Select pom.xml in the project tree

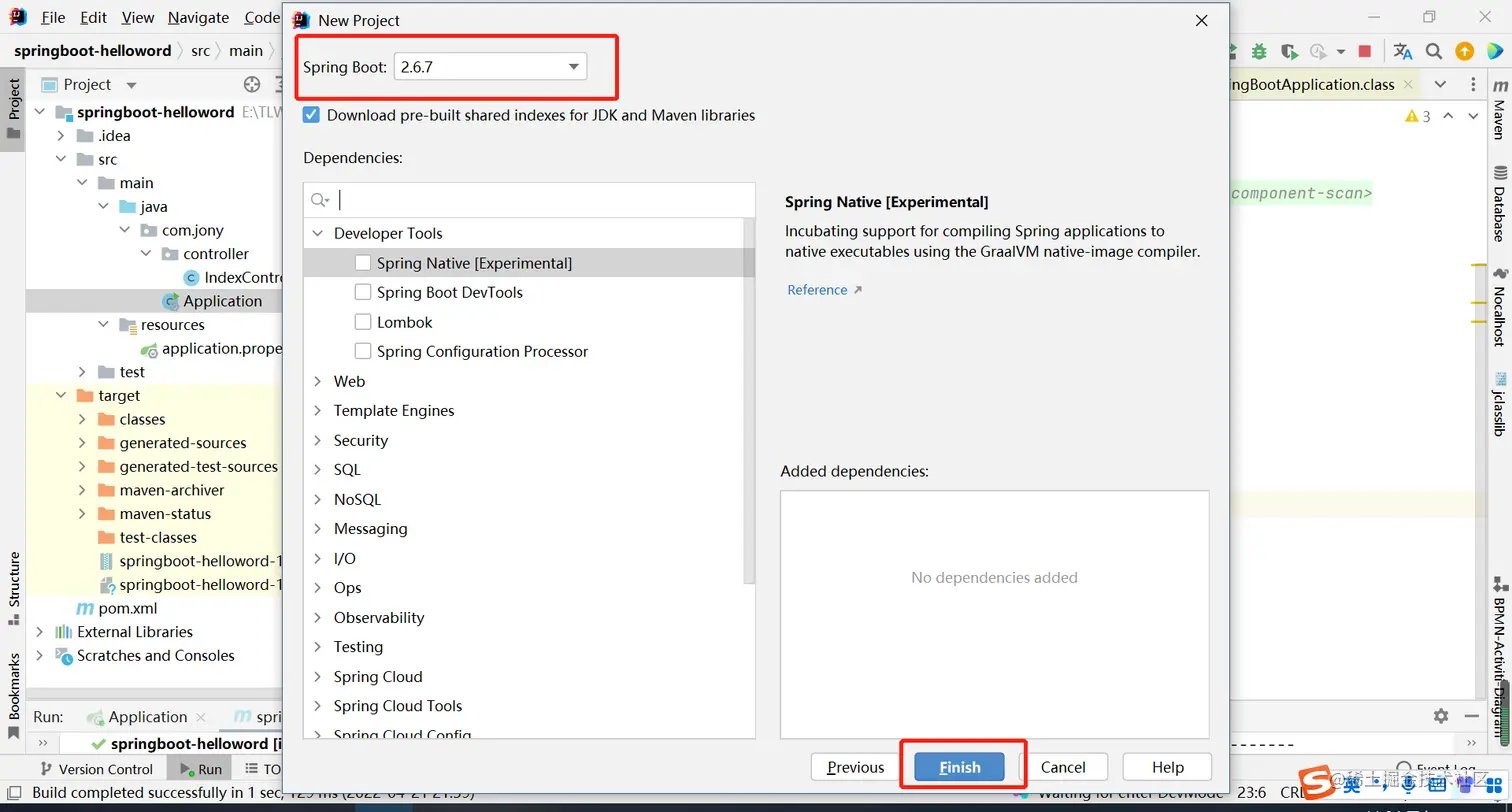[127, 608]
